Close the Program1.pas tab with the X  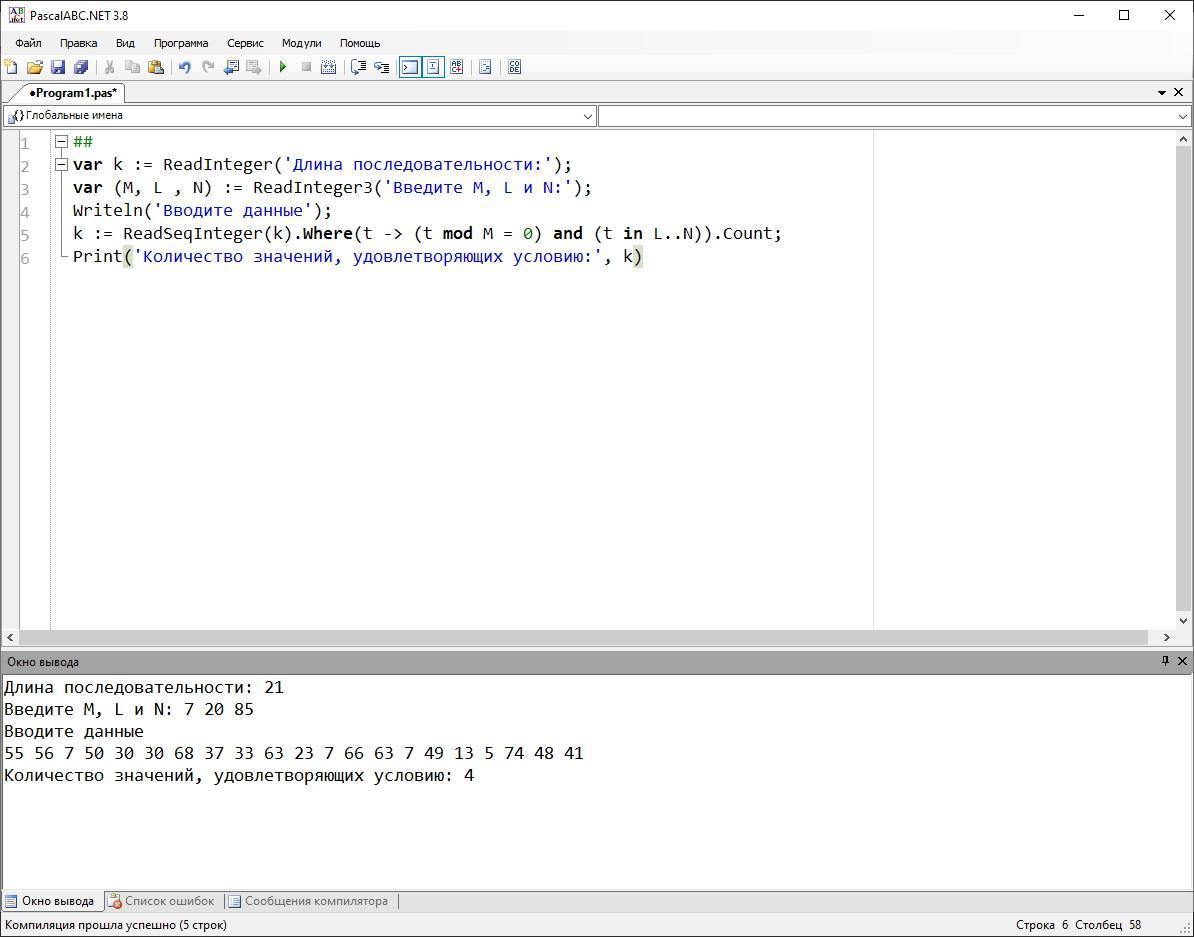(1178, 92)
